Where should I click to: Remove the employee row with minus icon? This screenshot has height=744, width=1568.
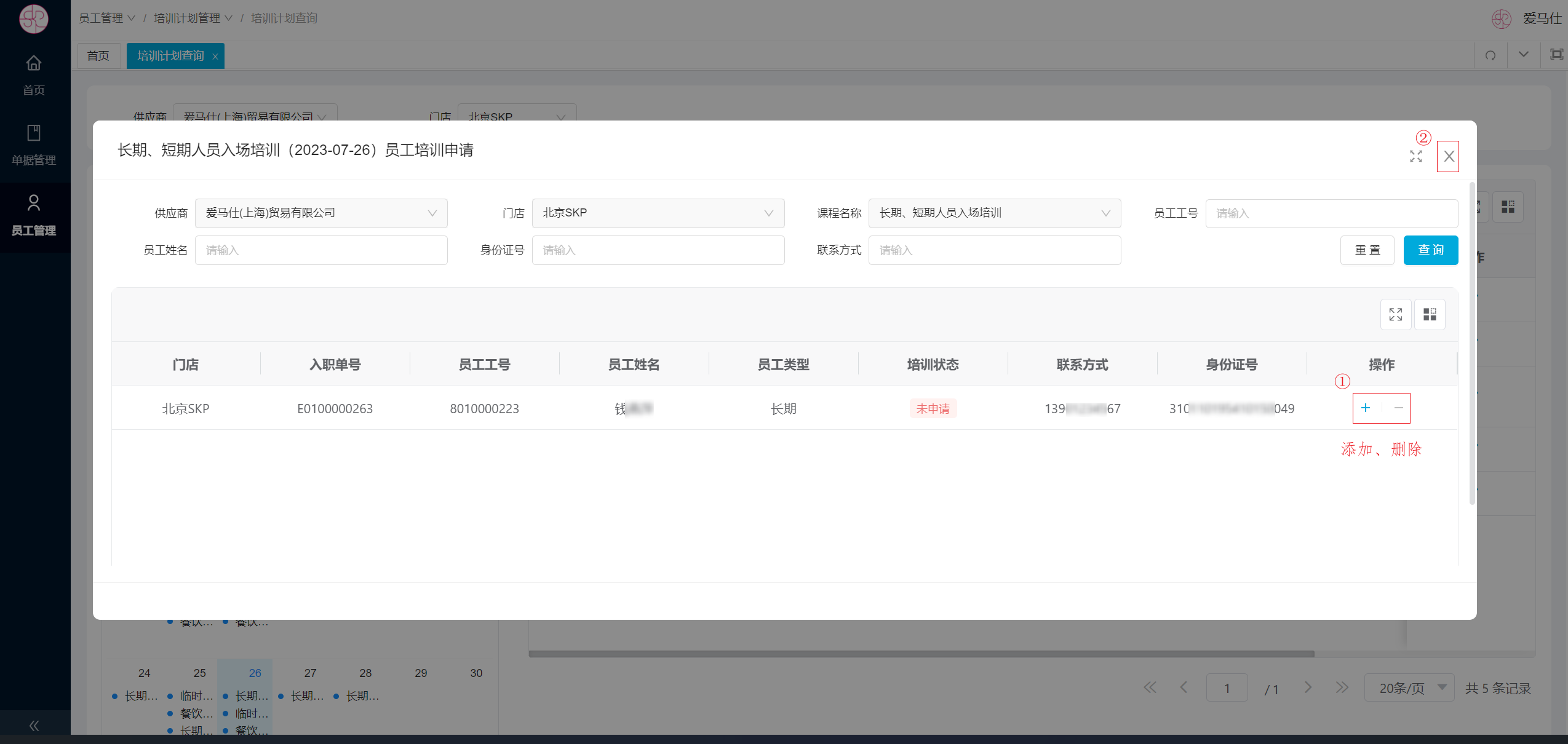coord(1398,408)
